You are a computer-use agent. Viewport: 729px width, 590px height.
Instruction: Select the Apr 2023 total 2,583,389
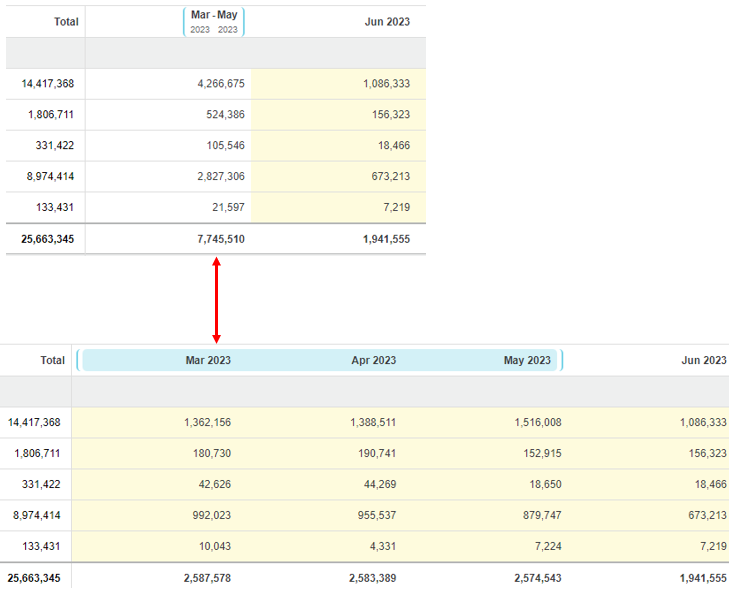click(x=372, y=579)
